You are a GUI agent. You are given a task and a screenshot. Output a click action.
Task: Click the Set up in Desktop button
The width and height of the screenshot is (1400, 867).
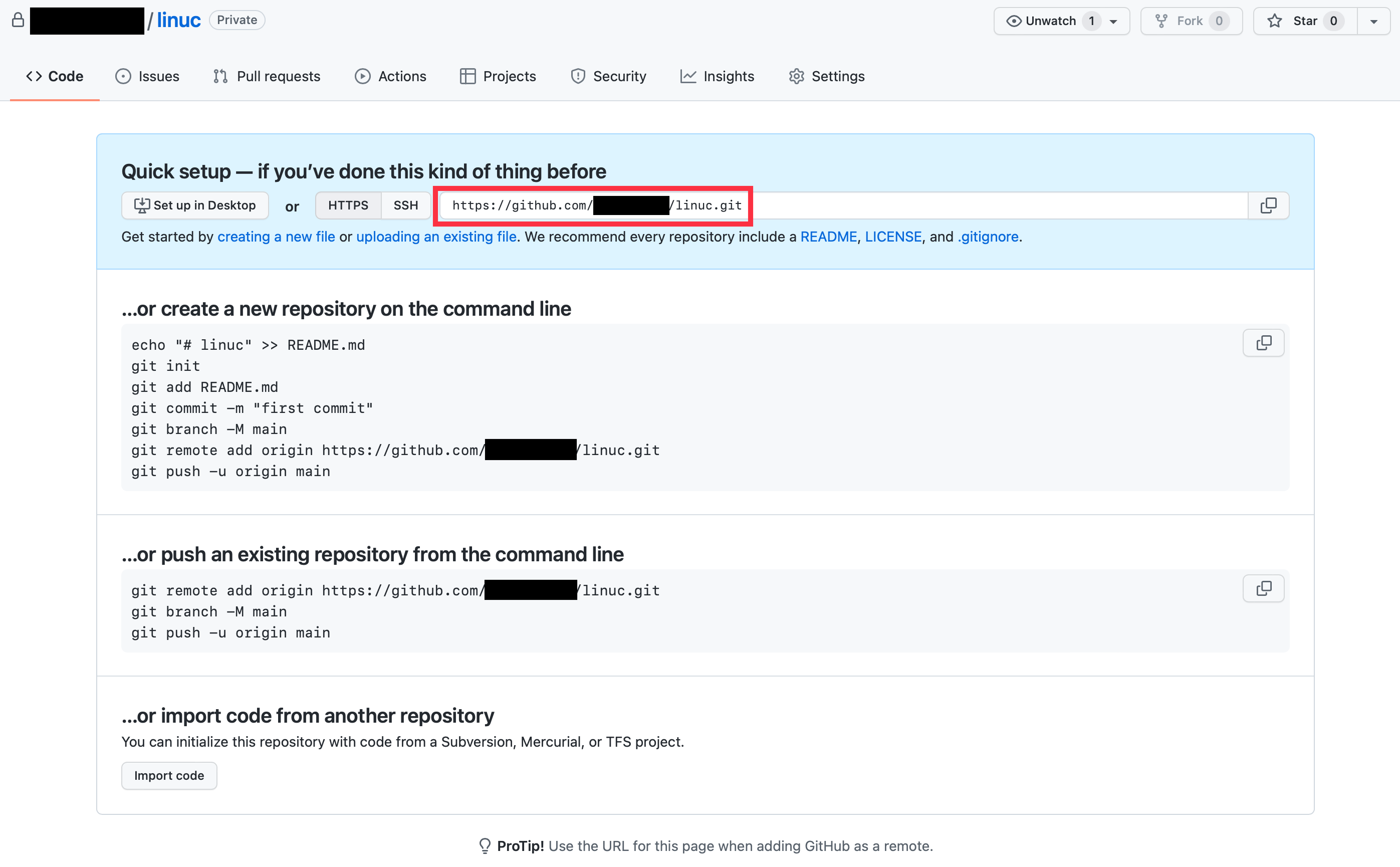point(195,205)
